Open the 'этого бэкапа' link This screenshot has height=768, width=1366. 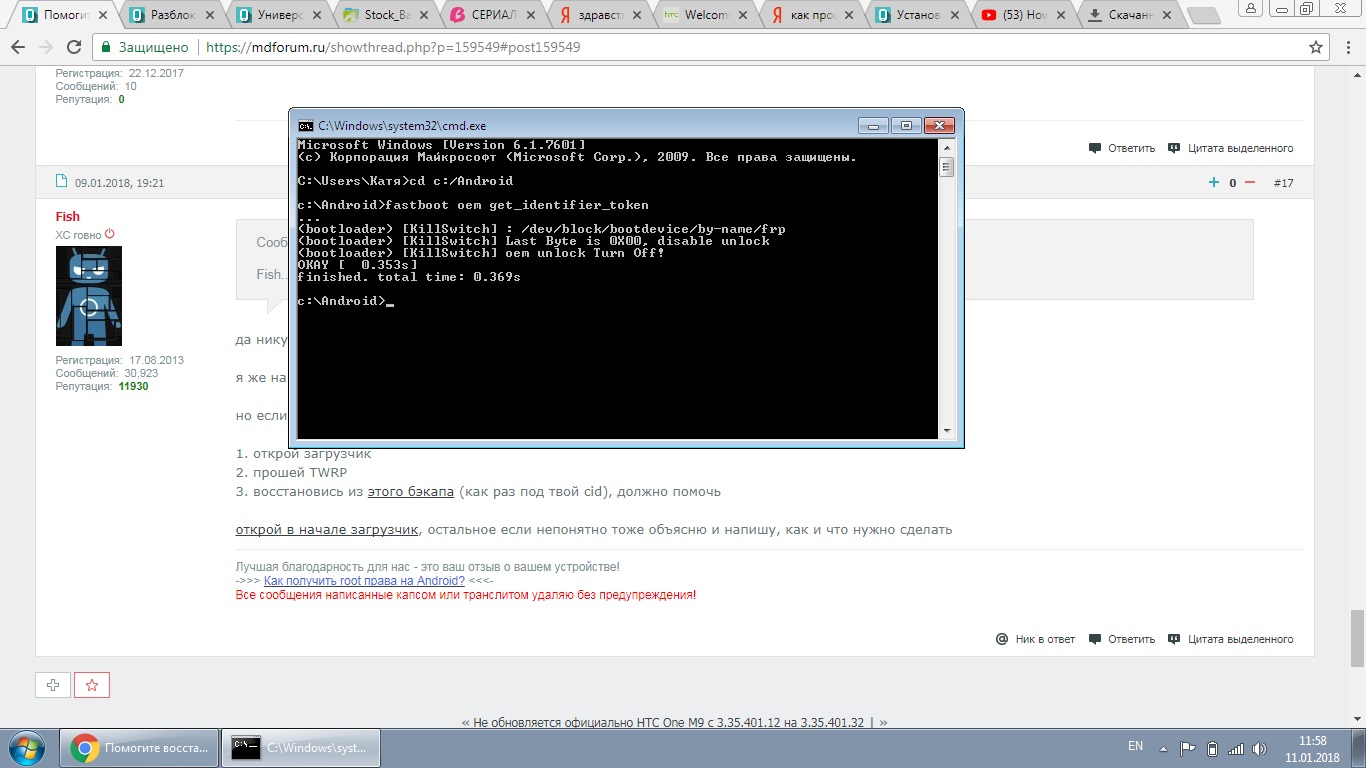[x=410, y=492]
